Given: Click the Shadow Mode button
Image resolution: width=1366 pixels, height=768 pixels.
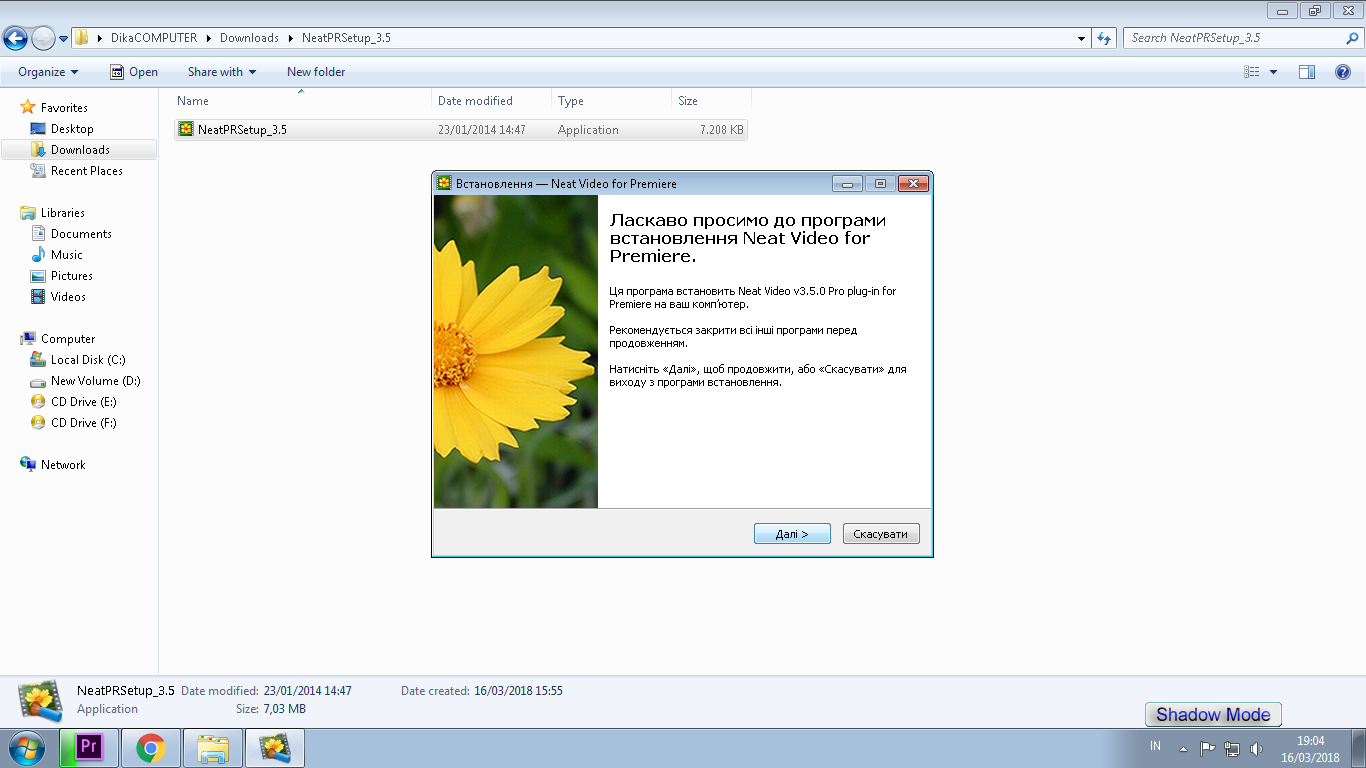Looking at the screenshot, I should click(x=1213, y=714).
